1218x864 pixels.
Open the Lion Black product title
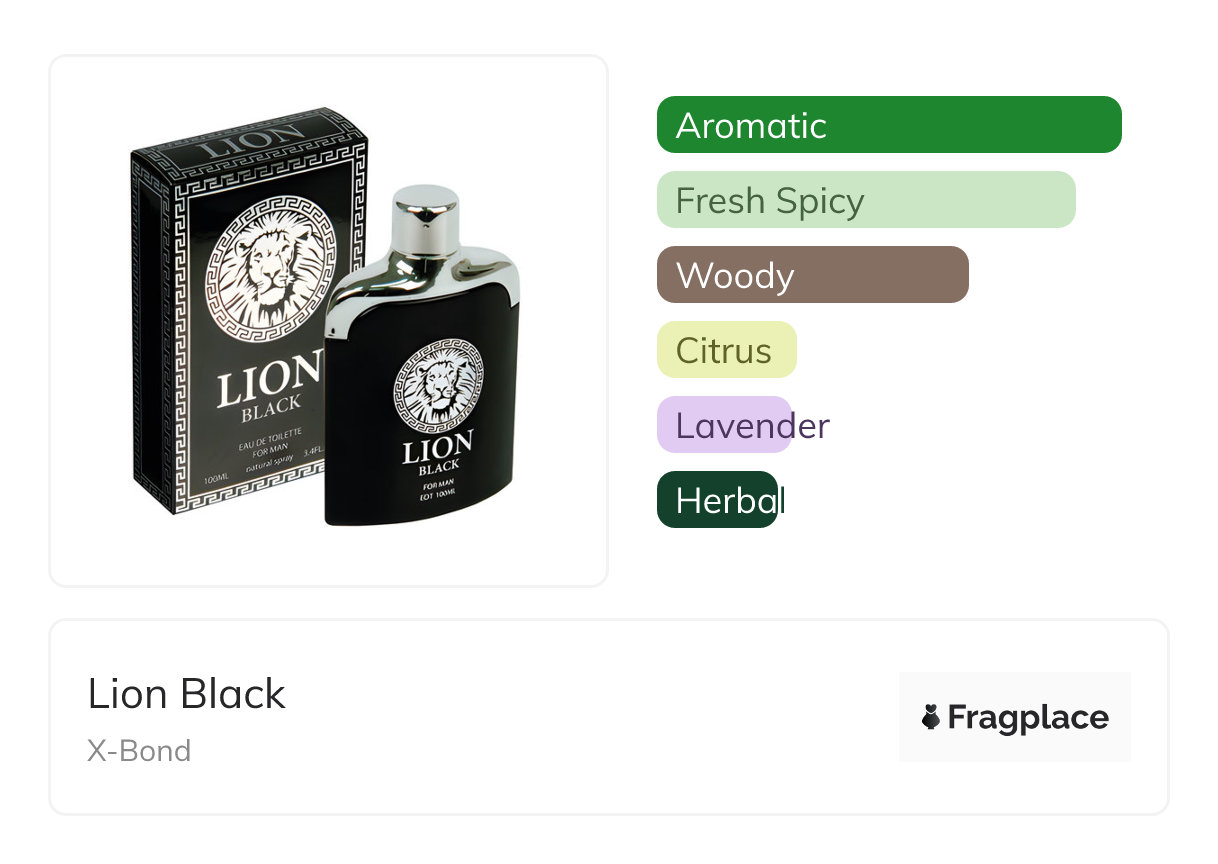point(187,694)
